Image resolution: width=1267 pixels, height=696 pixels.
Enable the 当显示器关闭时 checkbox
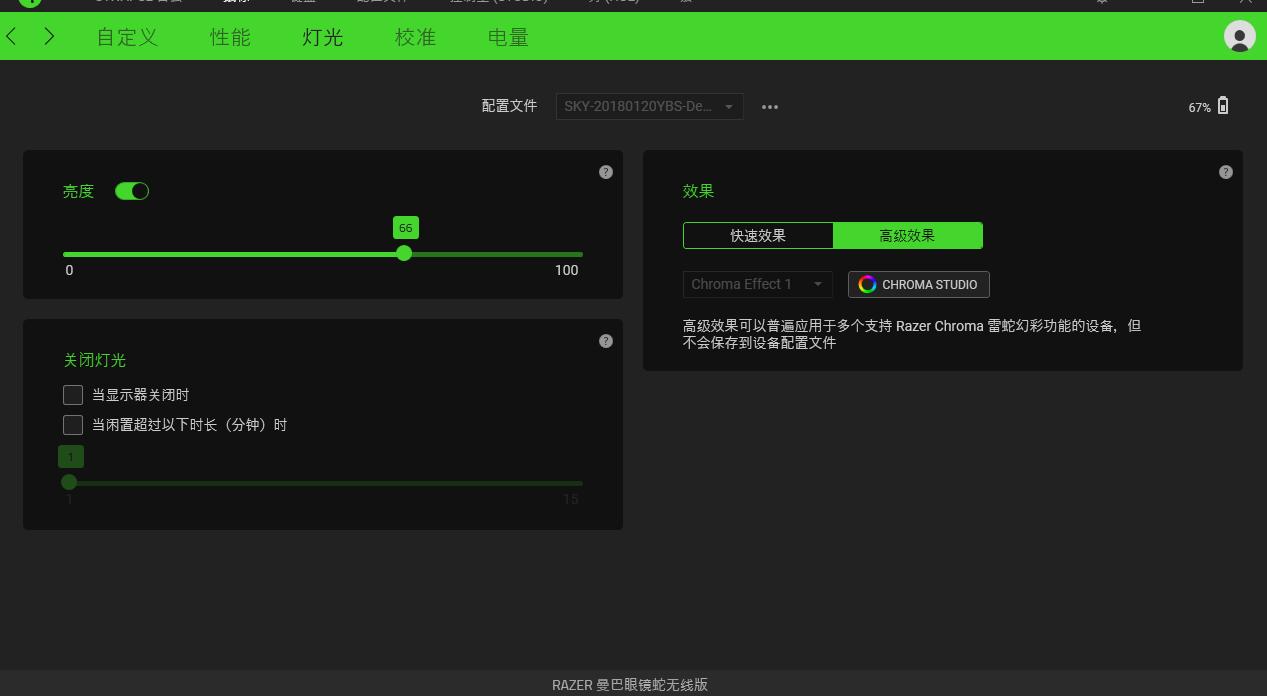73,394
